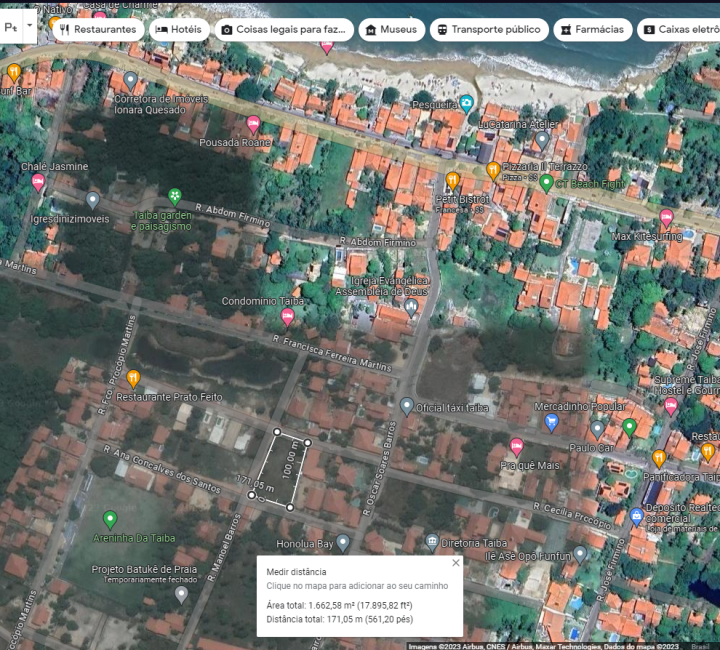
Task: Click R. Ana Gonçalves dos Santos label
Action: [x=162, y=469]
